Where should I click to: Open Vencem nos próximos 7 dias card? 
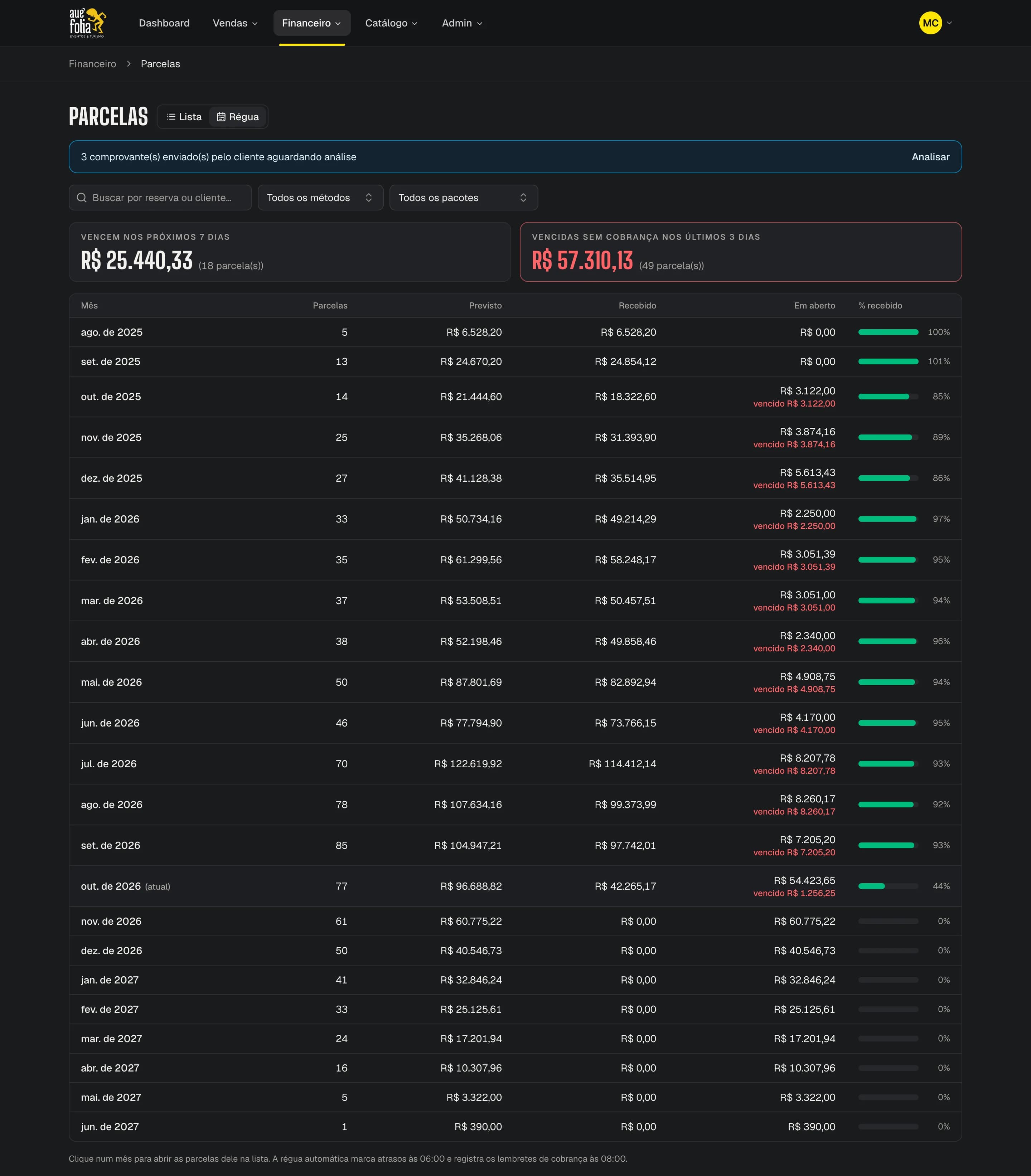pyautogui.click(x=290, y=252)
